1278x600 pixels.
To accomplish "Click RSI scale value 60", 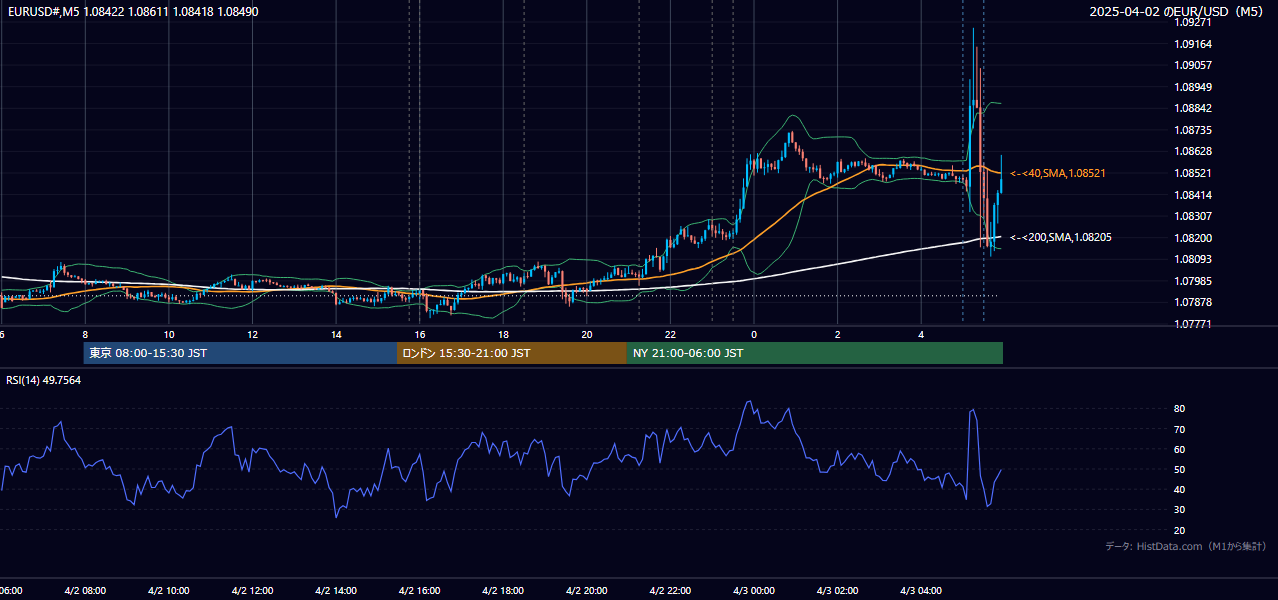I will [1180, 450].
